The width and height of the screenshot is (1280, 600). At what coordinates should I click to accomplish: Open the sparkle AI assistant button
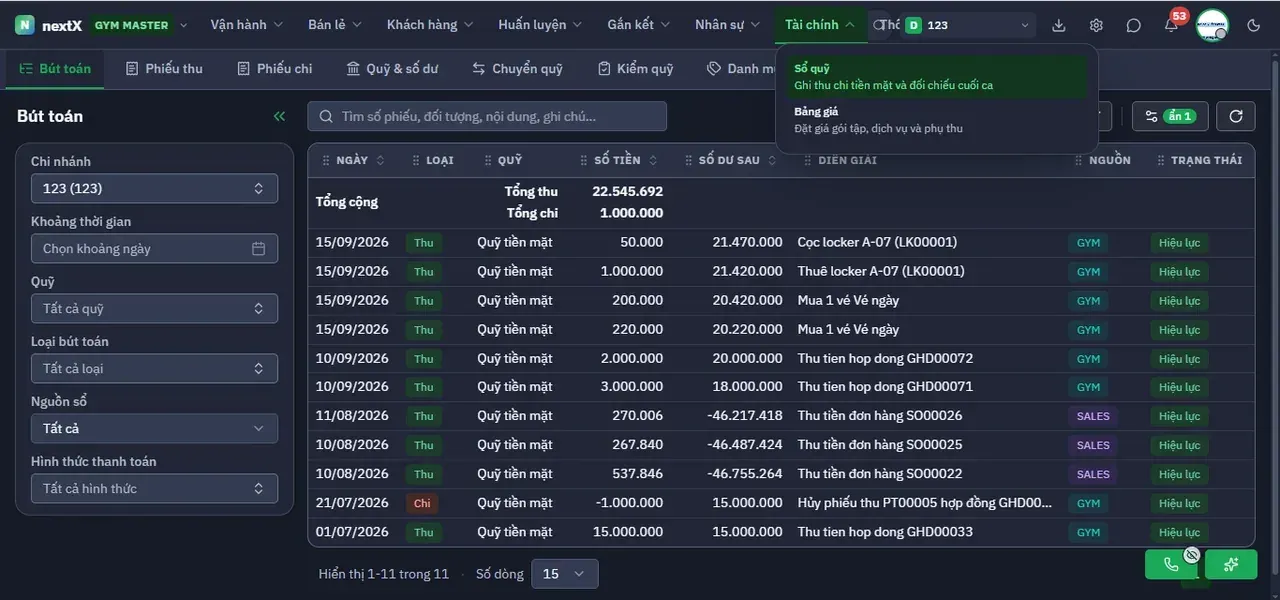click(1231, 565)
